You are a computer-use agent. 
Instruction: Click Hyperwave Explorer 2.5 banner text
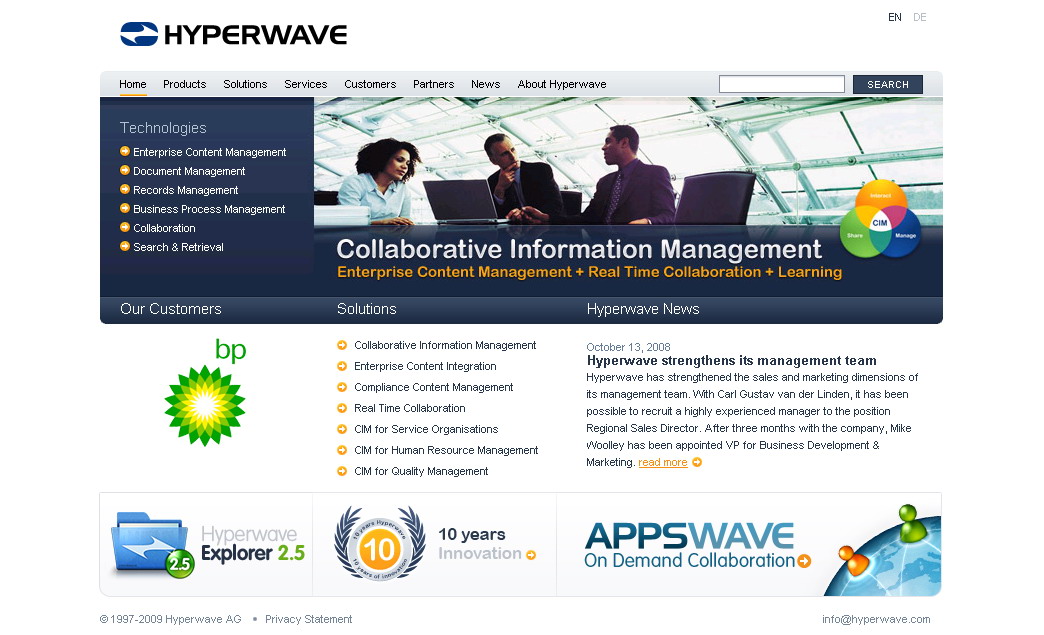[253, 544]
